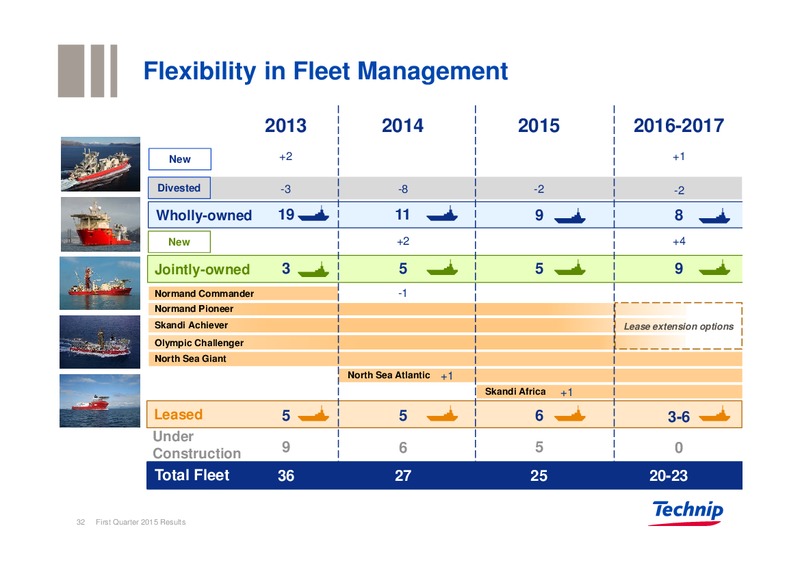The image size is (800, 565).
Task: Click the green ship icon beside Jointly-owned 3
Action: pyautogui.click(x=313, y=269)
